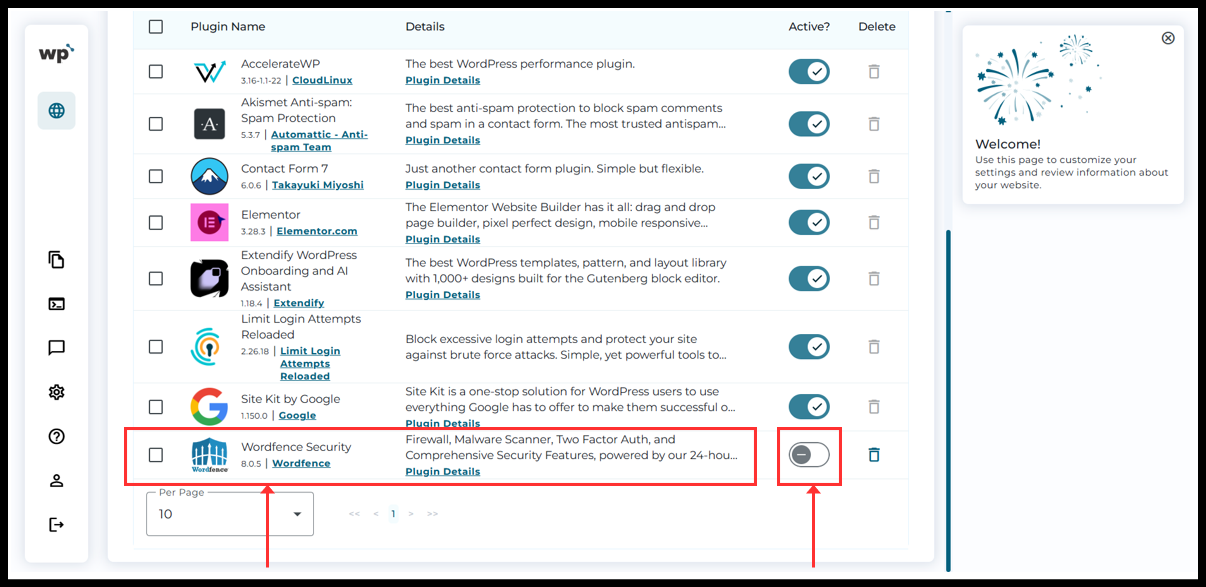Screen dimensions: 1206x587
Task: Click the Plugin Name column header
Action: tap(228, 27)
